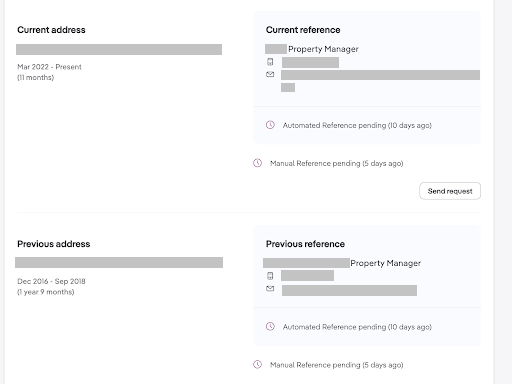Select the Current address heading
Image resolution: width=512 pixels, height=384 pixels.
point(51,30)
